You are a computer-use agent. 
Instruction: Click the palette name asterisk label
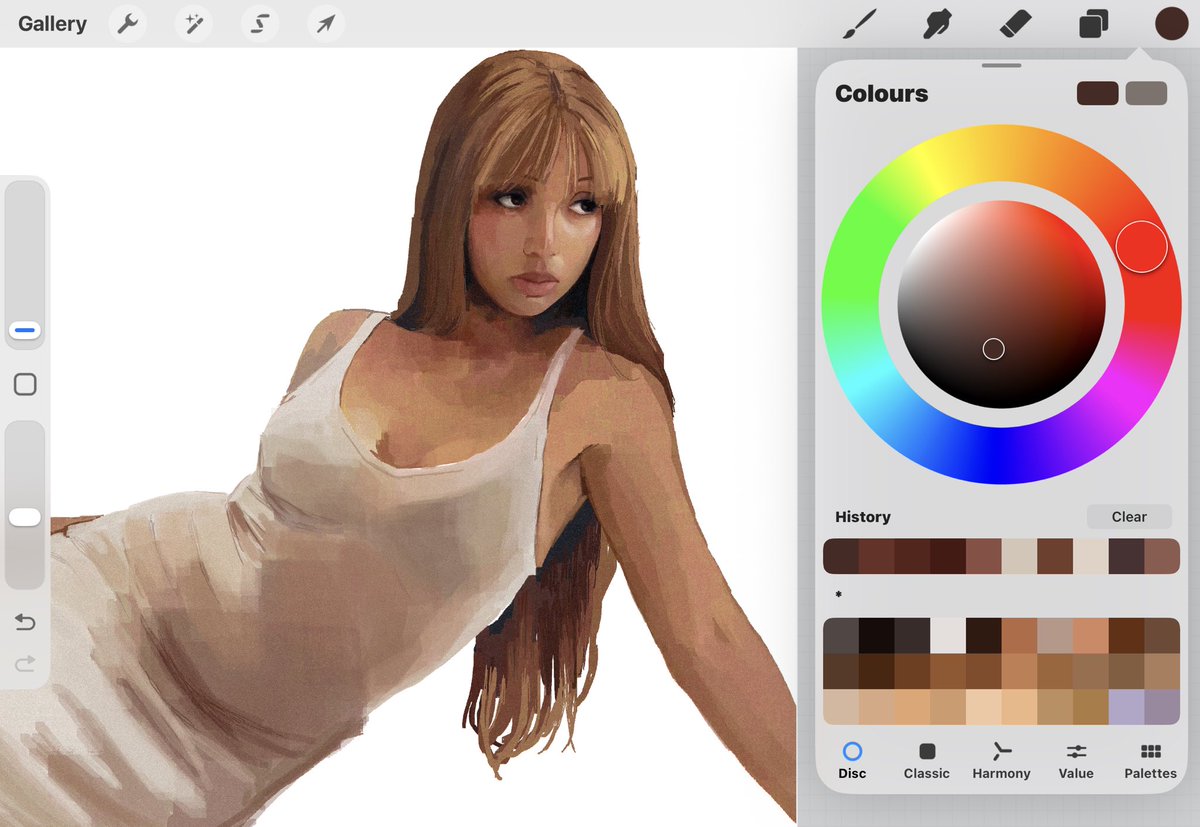(839, 595)
